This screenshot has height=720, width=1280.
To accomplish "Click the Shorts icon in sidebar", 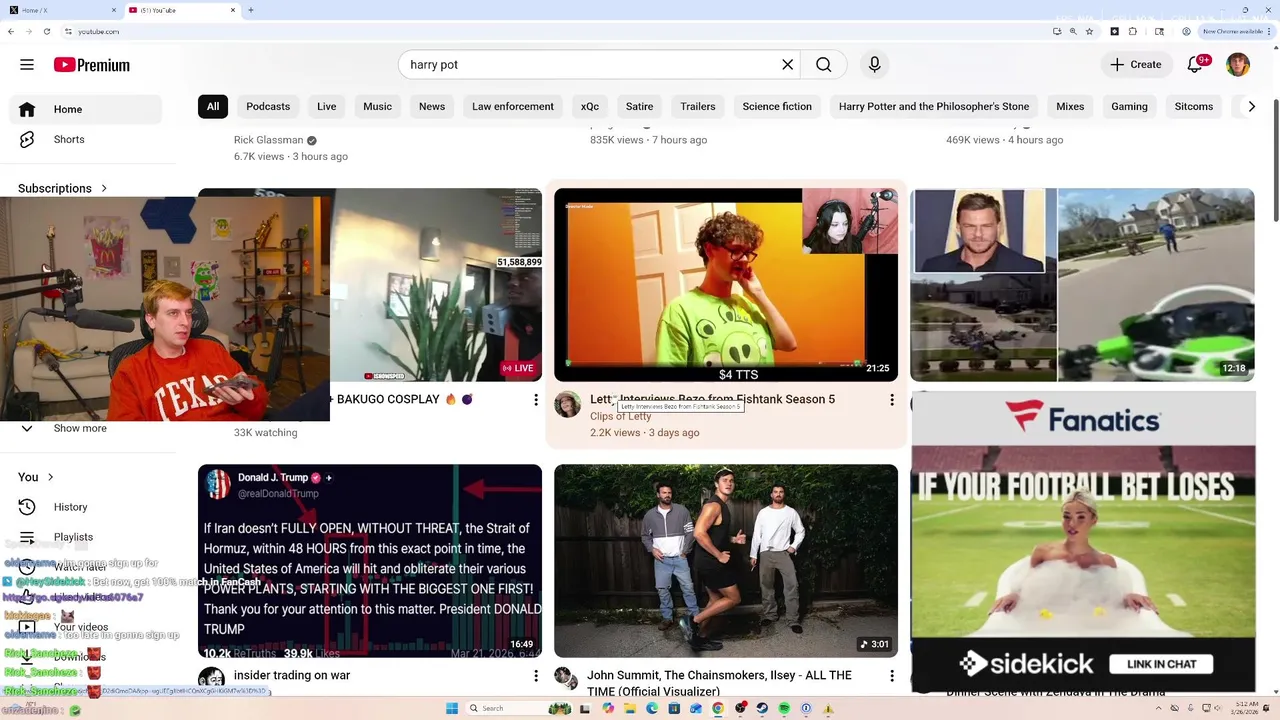I will [x=27, y=139].
